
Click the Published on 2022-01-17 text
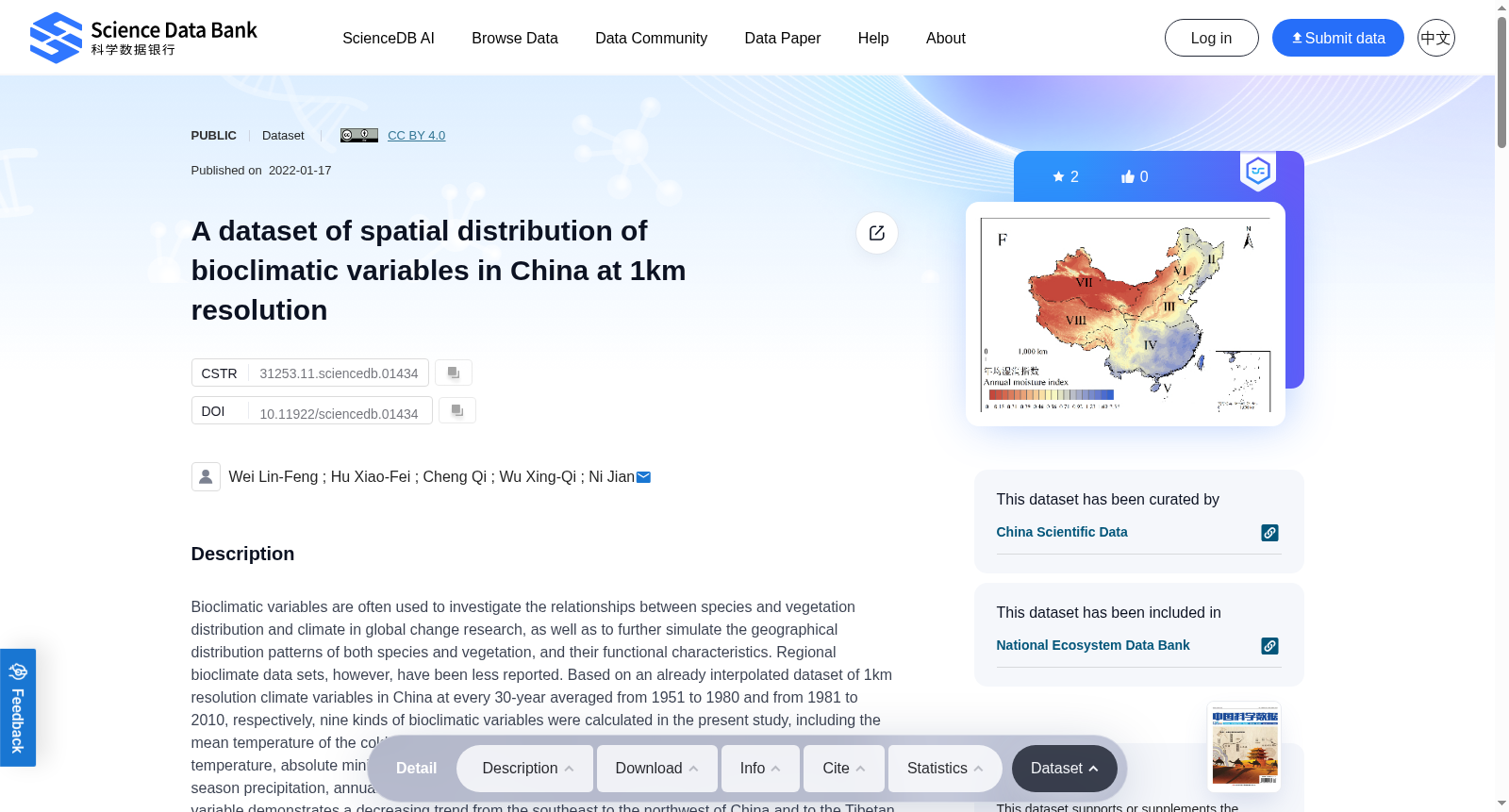261,171
